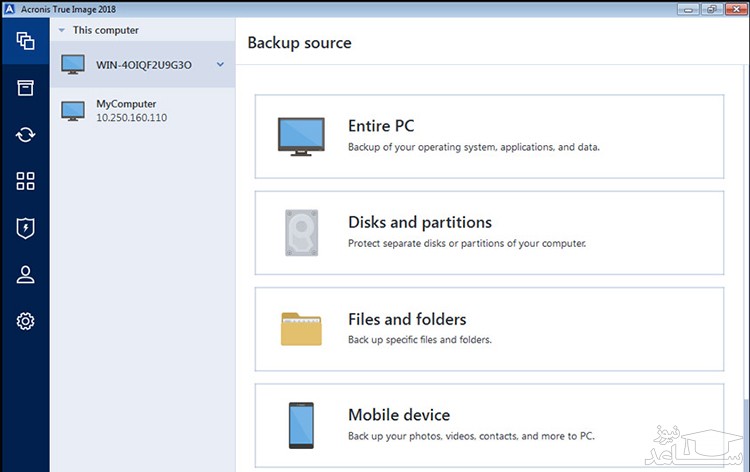Click the Entire PC monitor icon
The width and height of the screenshot is (750, 472).
click(x=300, y=136)
